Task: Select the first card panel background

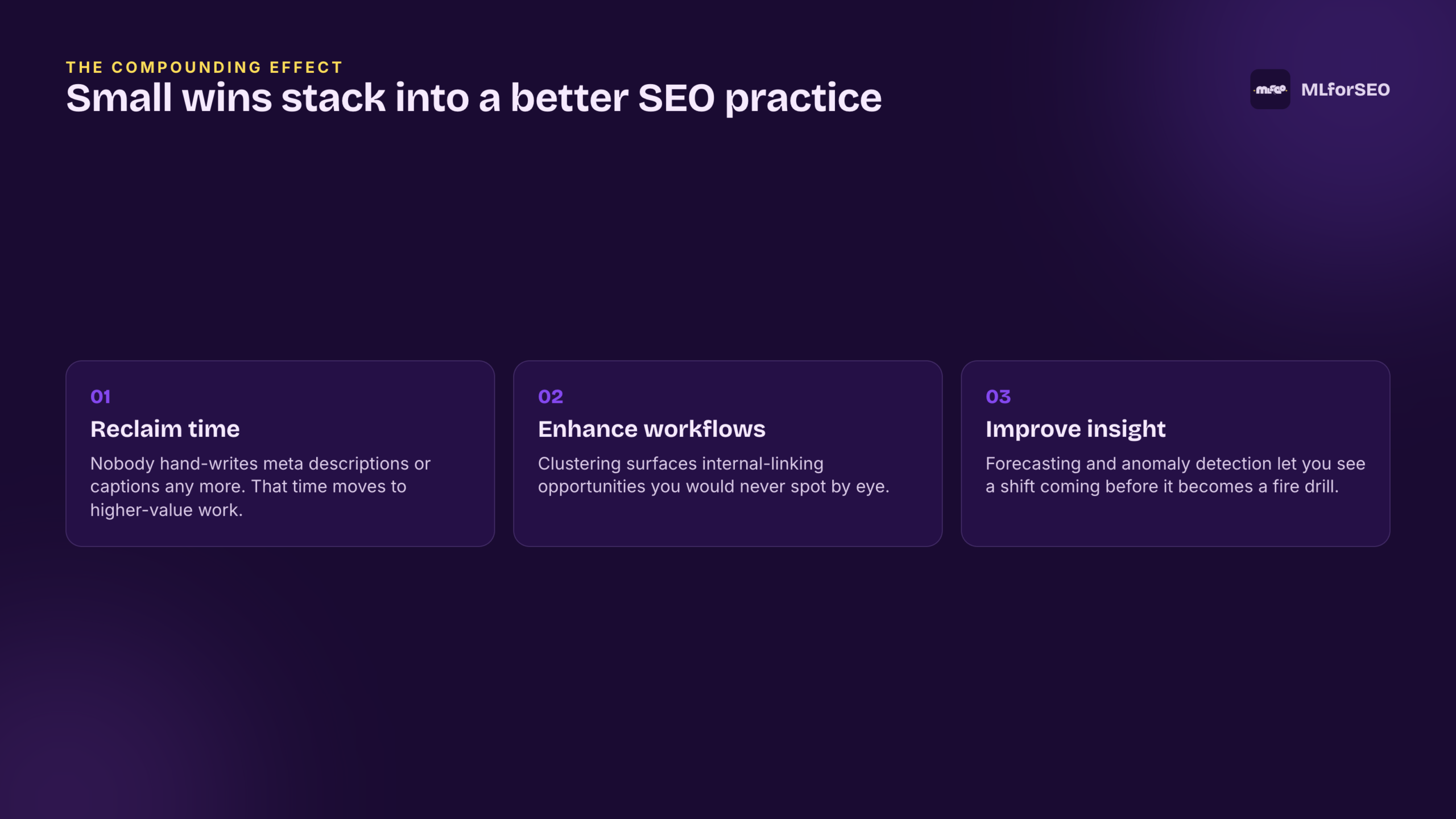Action: 280,453
